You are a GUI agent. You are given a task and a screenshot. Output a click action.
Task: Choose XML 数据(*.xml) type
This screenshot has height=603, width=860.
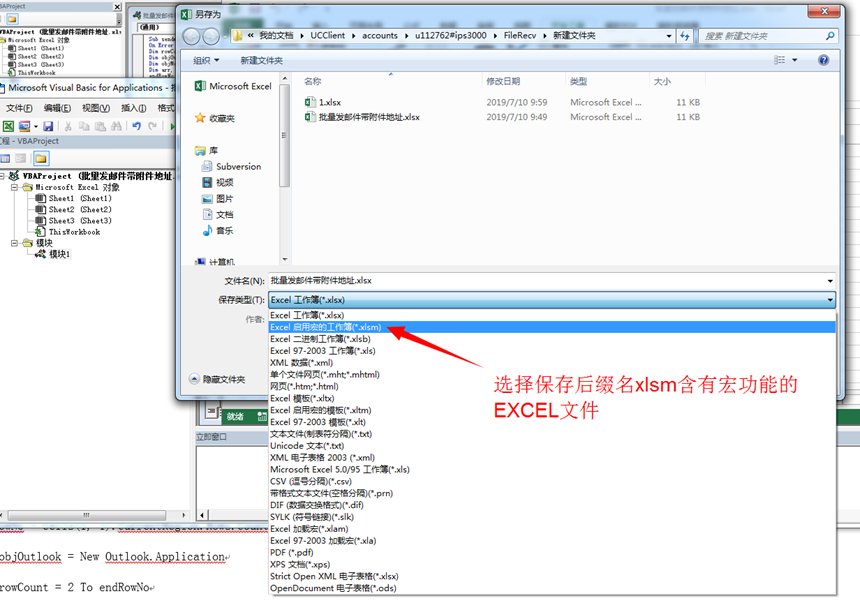552,363
